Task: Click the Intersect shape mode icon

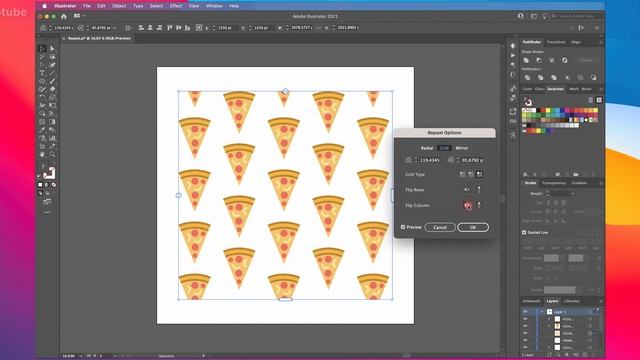Action: (x=552, y=60)
